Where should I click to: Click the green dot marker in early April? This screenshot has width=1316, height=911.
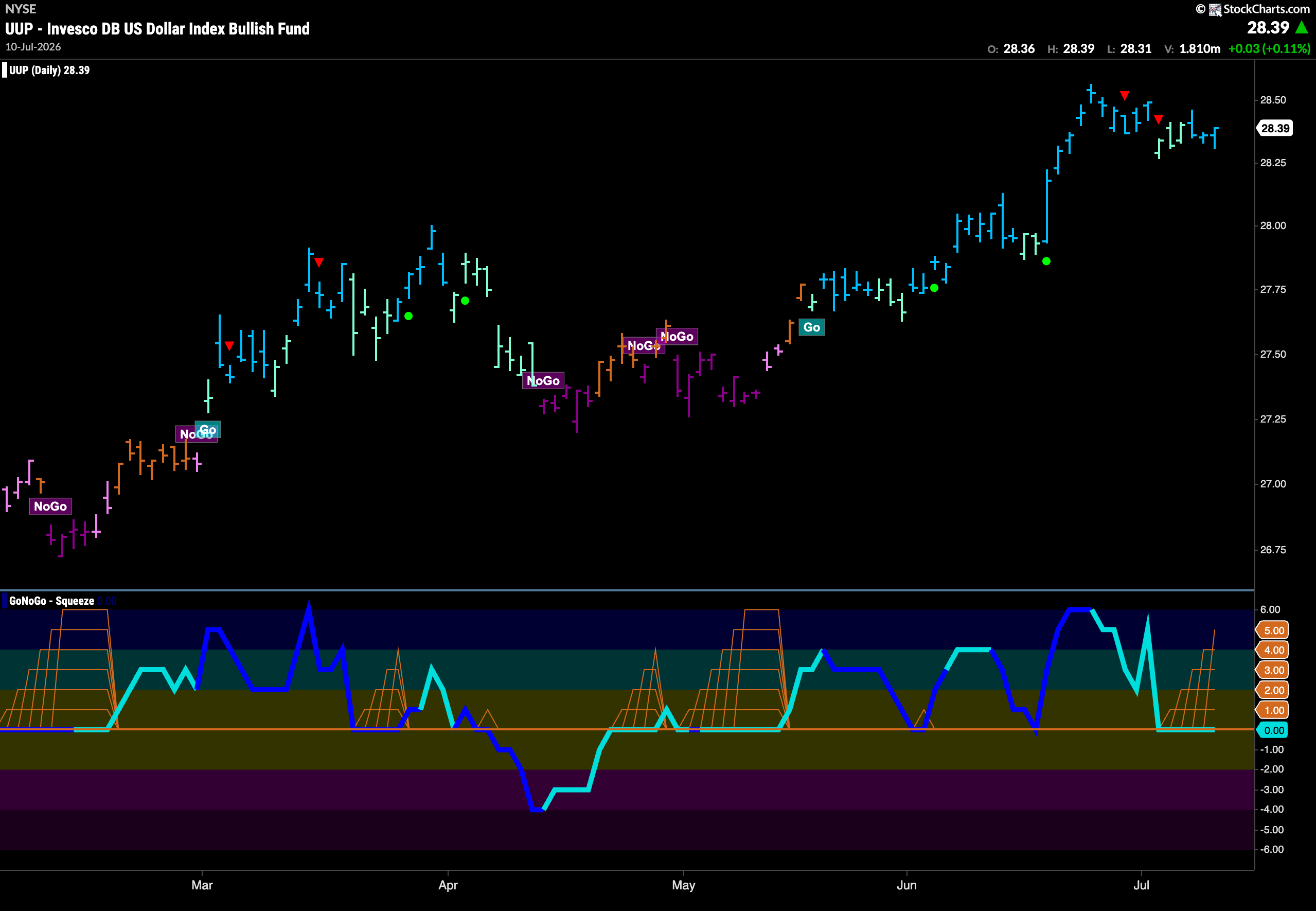coord(465,301)
